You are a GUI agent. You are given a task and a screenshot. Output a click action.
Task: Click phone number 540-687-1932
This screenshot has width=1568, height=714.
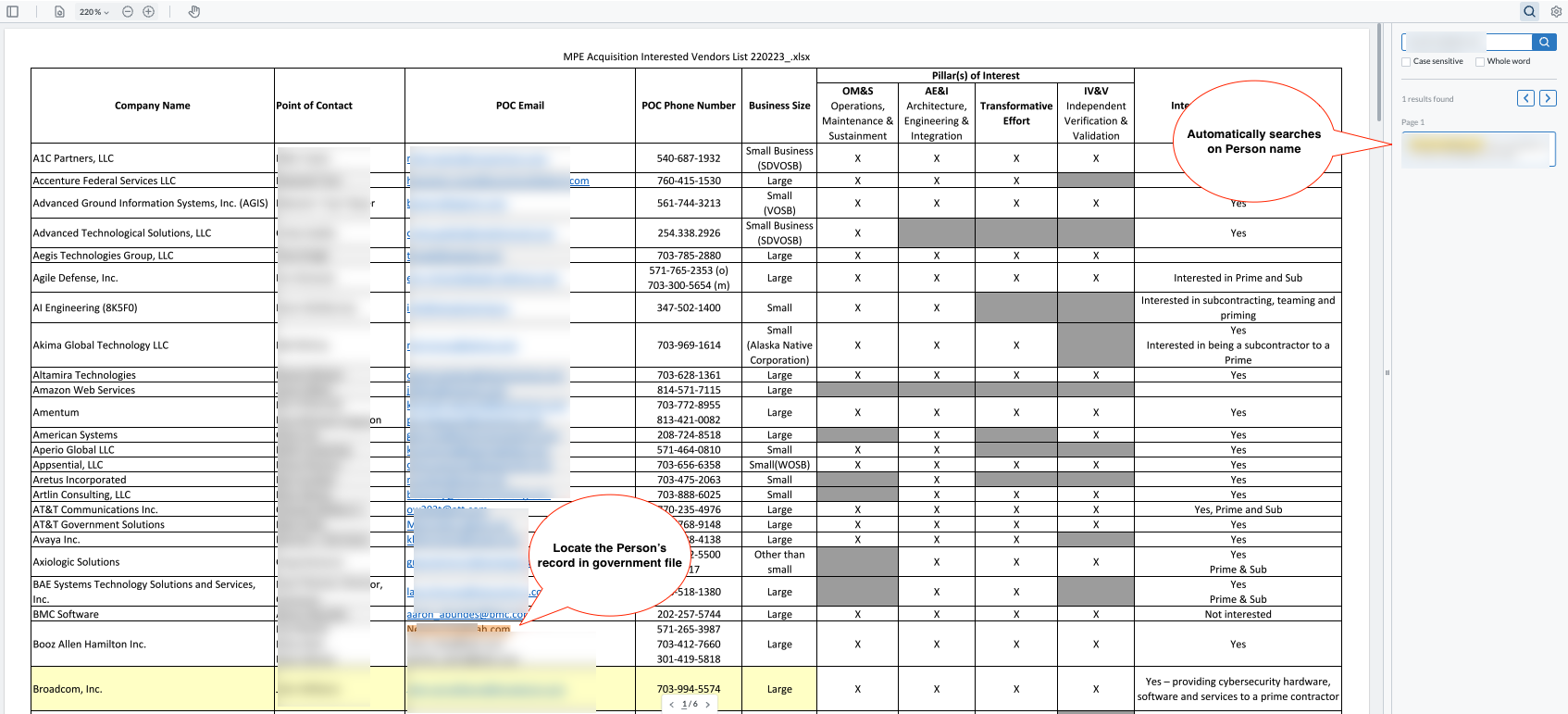pos(689,158)
